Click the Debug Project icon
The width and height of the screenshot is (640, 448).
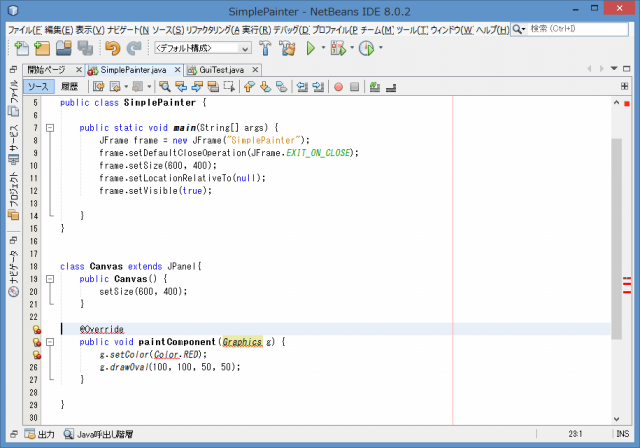pyautogui.click(x=338, y=48)
